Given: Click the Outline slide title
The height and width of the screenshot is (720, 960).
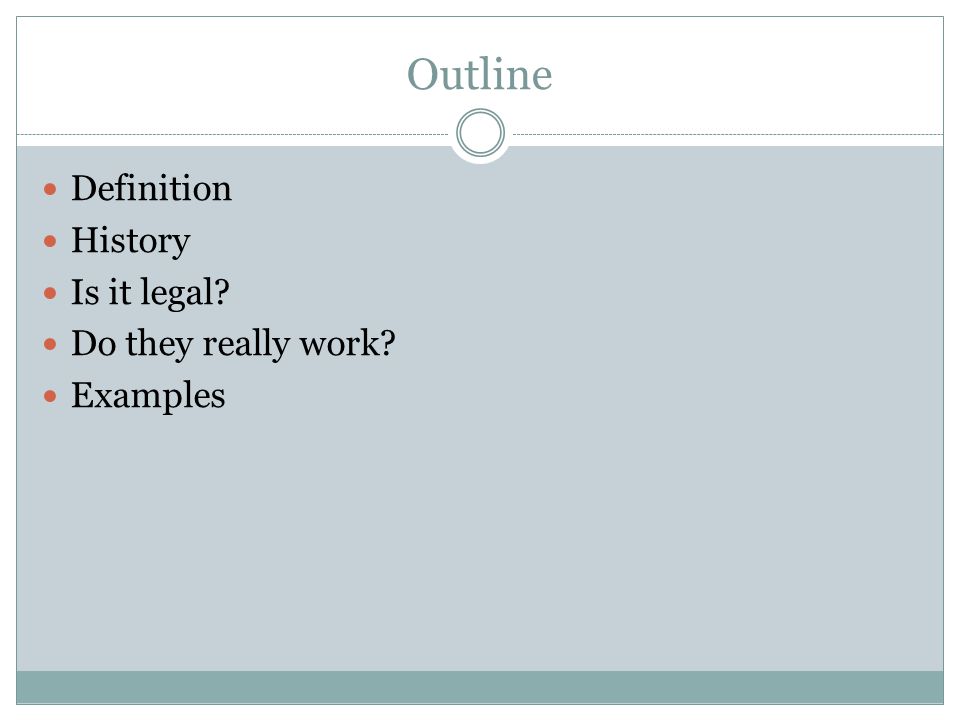Looking at the screenshot, I should (479, 74).
